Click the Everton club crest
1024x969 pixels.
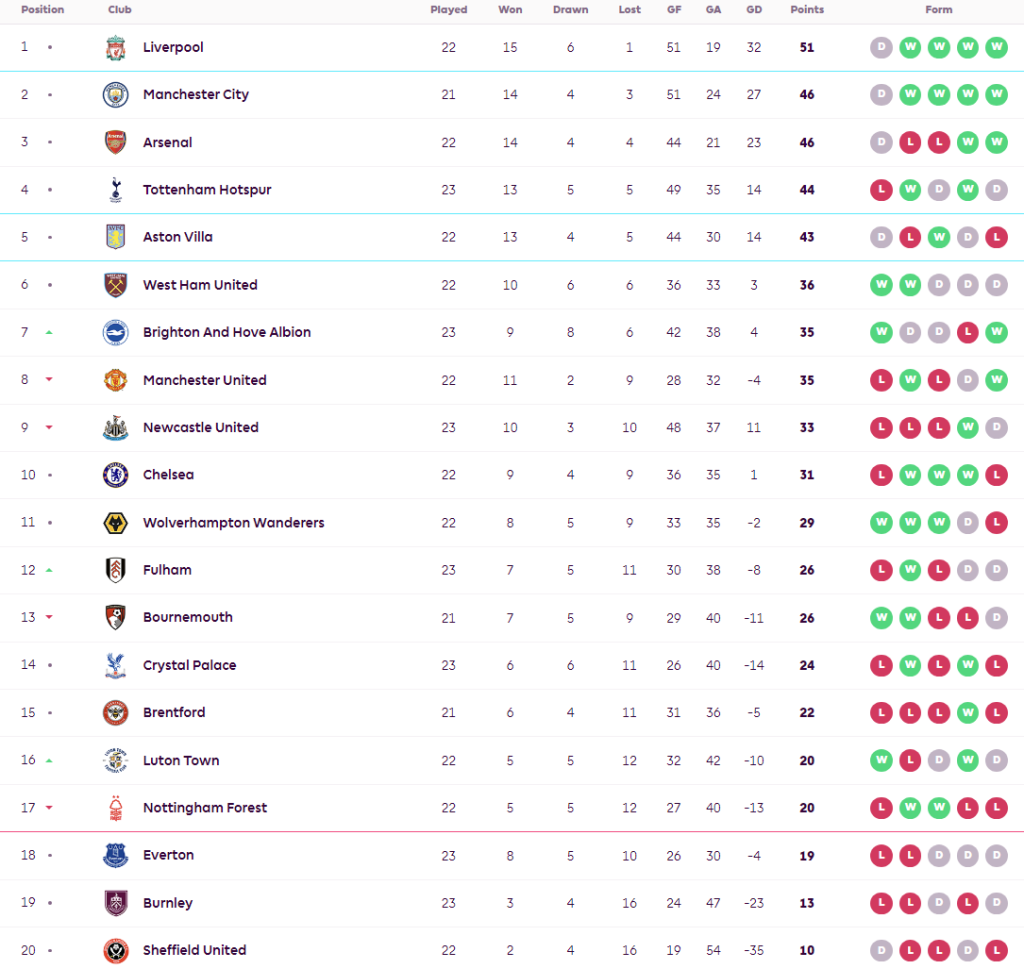click(116, 855)
